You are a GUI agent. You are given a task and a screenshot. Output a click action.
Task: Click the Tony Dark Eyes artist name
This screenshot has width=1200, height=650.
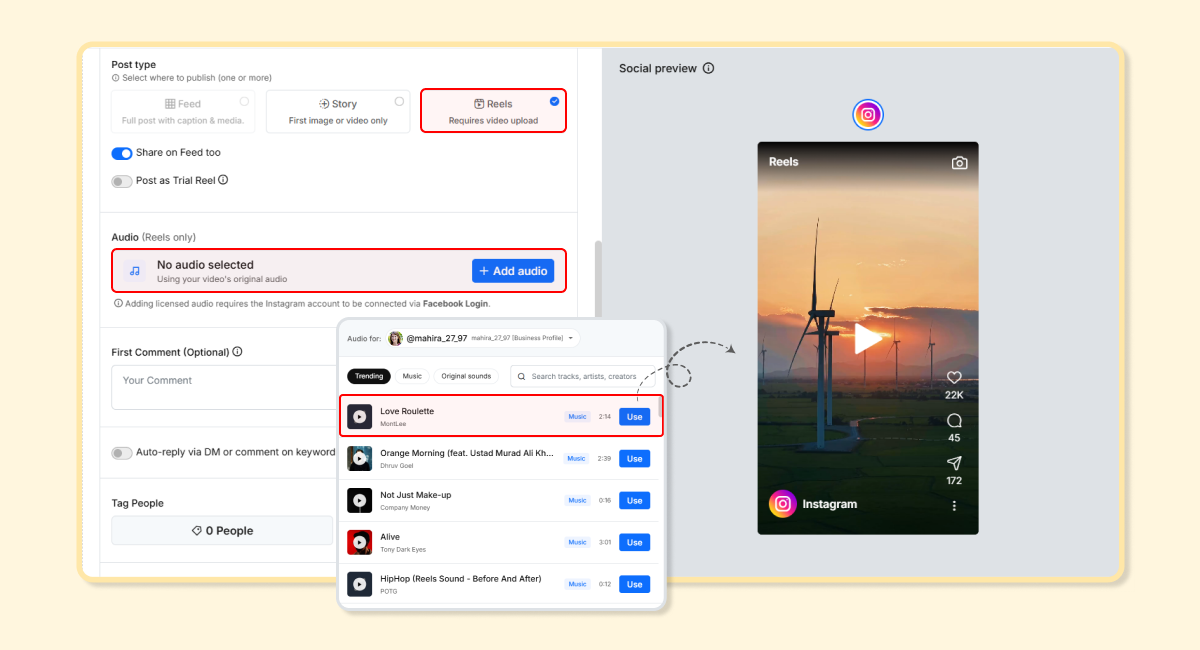tap(403, 550)
